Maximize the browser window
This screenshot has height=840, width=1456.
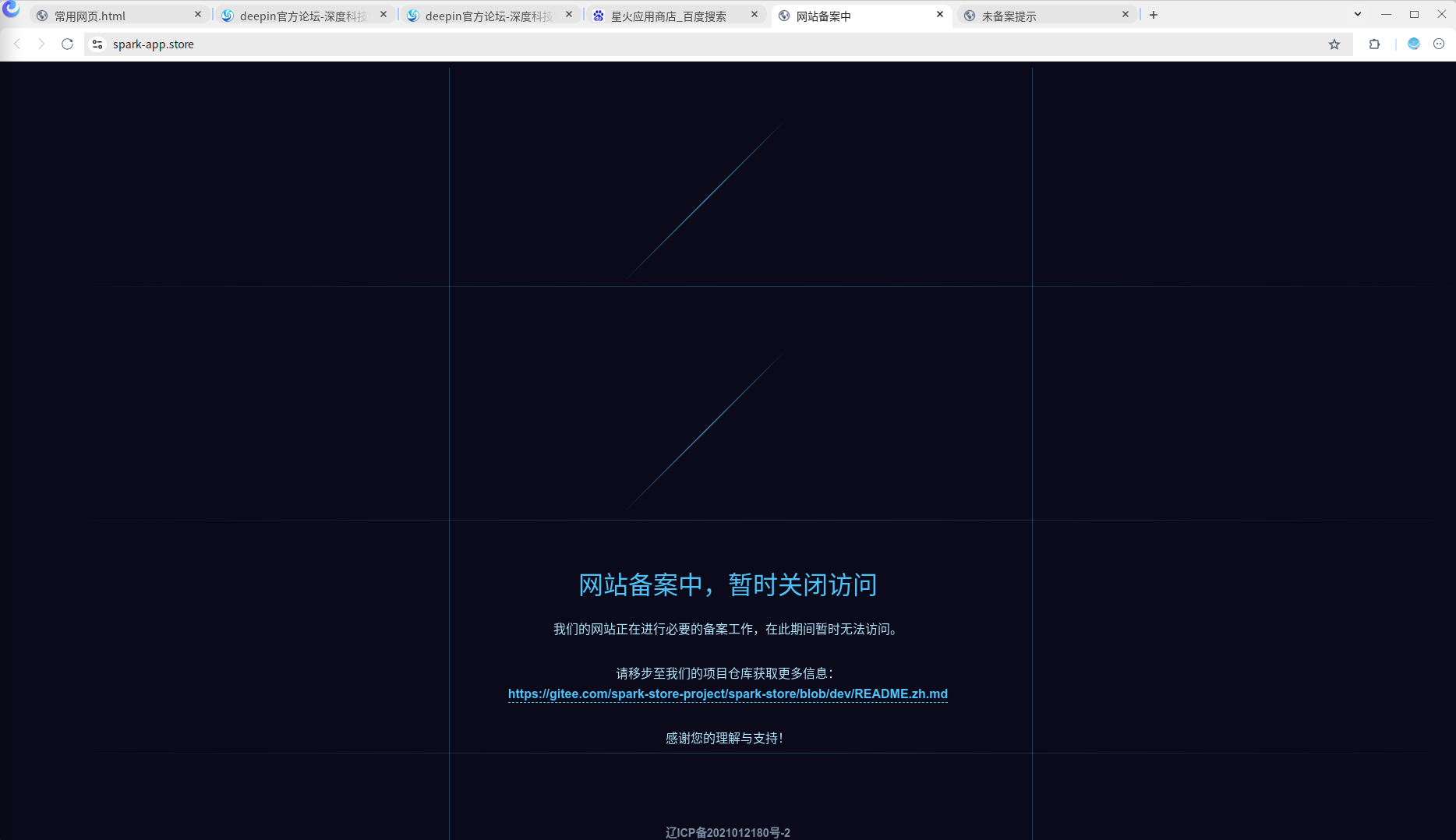pyautogui.click(x=1414, y=15)
